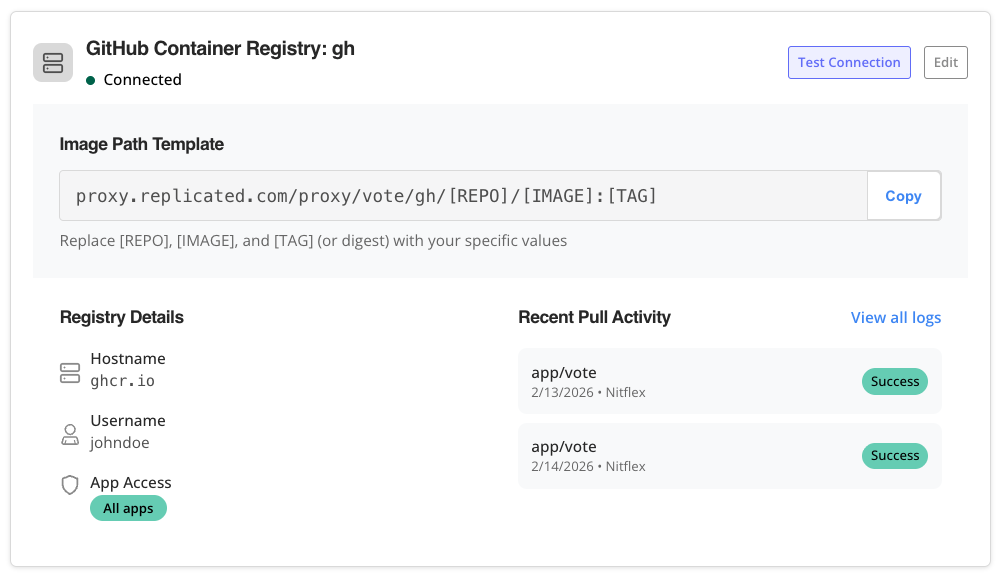Click the Success badge on the 2/14/2026 pull
Image resolution: width=1002 pixels, height=578 pixels.
pos(894,455)
